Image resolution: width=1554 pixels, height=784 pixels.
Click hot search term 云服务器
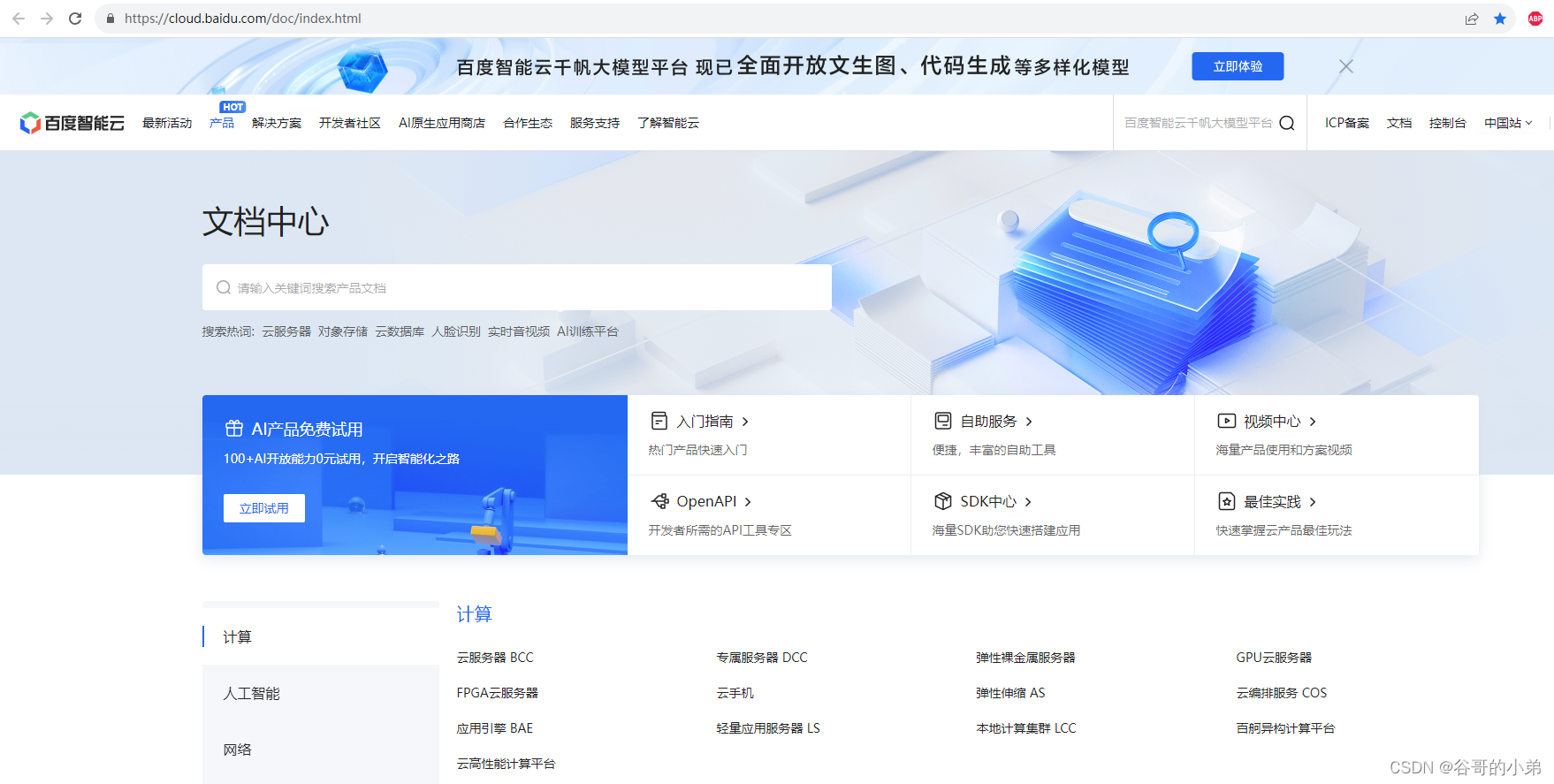point(286,331)
